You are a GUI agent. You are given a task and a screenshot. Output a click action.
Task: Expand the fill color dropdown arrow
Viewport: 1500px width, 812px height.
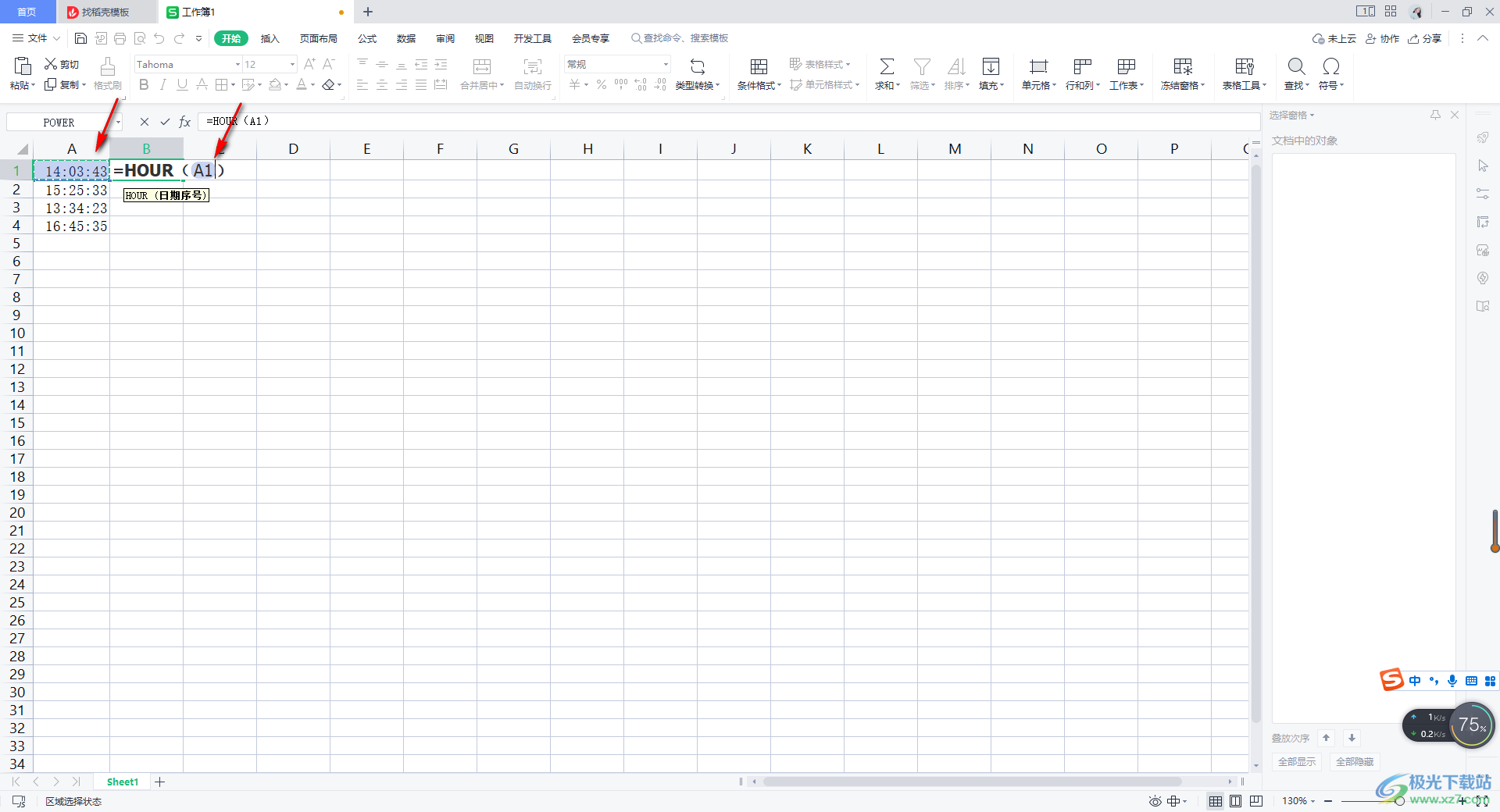(287, 85)
